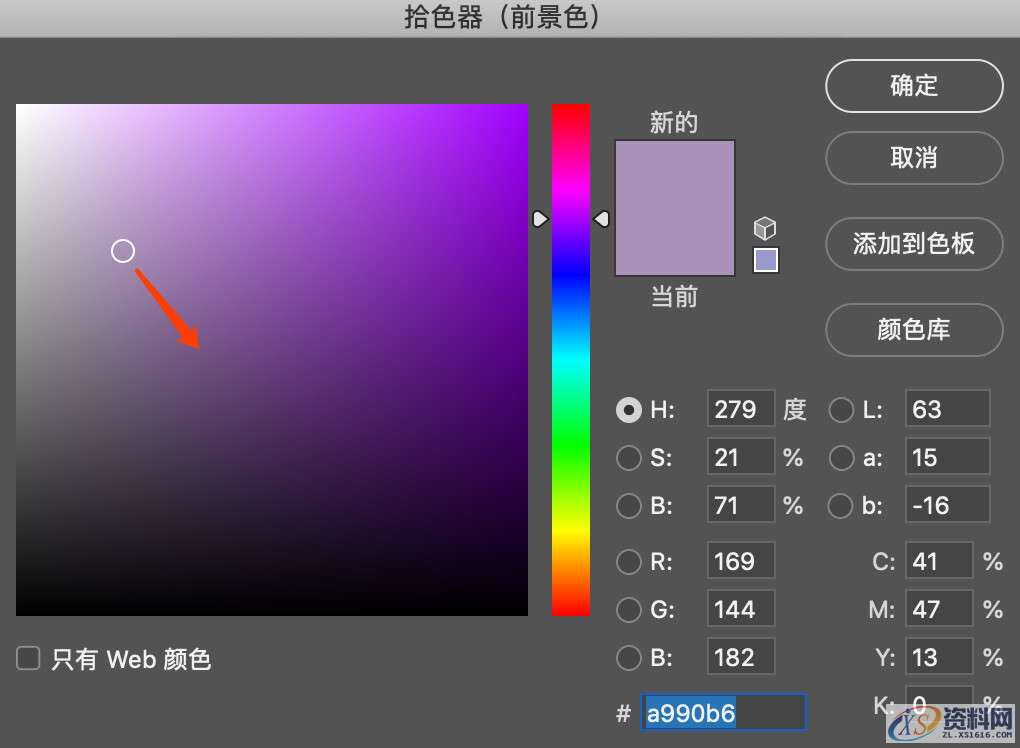The image size is (1020, 748).
Task: Click the cyan M magenta percentage field
Action: [938, 608]
